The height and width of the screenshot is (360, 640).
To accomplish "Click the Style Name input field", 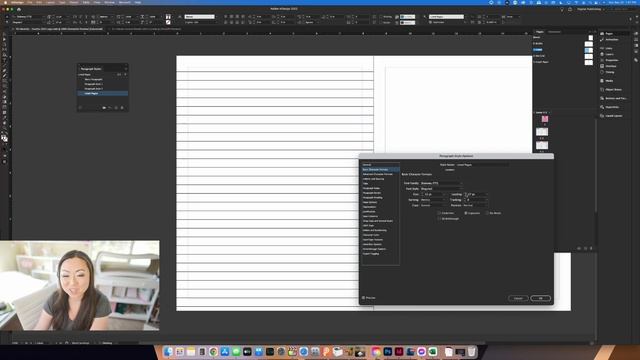I will pos(482,165).
